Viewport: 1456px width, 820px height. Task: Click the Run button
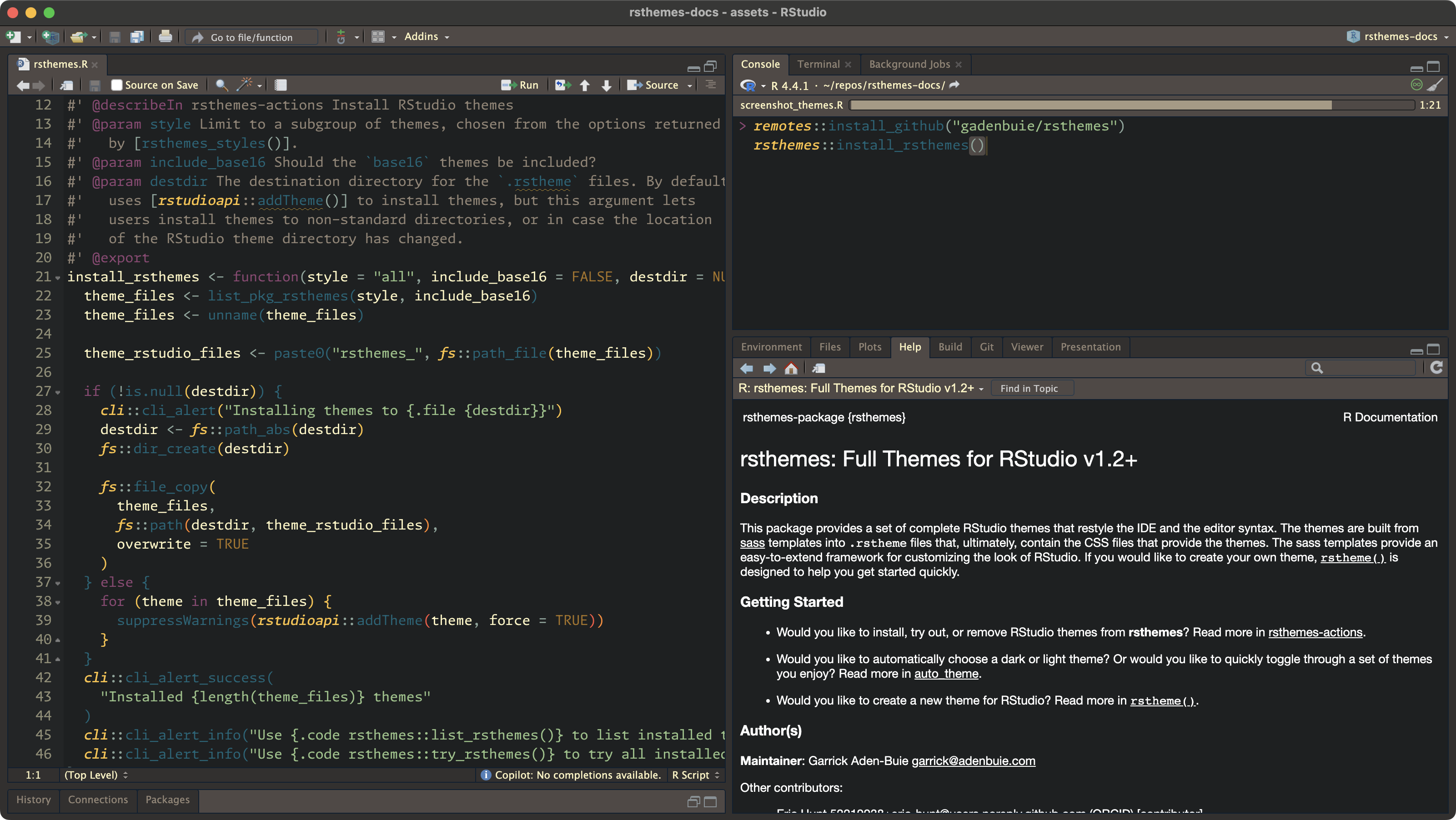(520, 85)
